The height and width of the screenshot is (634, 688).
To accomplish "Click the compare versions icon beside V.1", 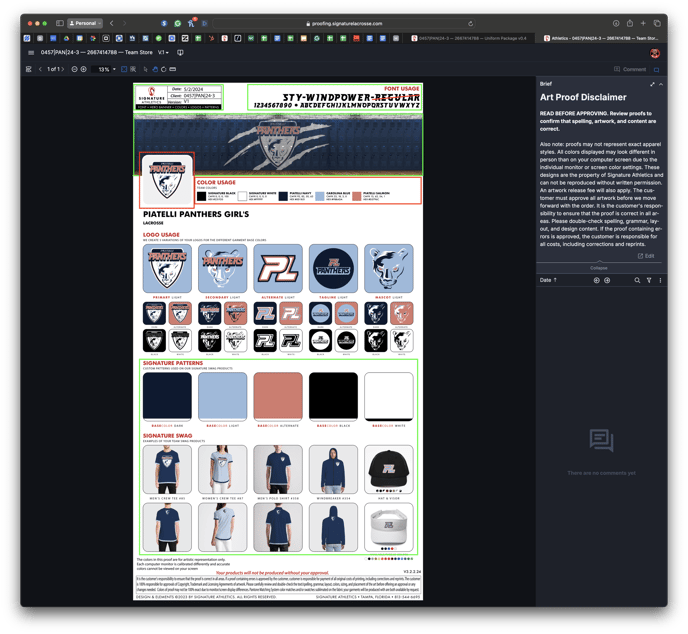I will (x=180, y=52).
